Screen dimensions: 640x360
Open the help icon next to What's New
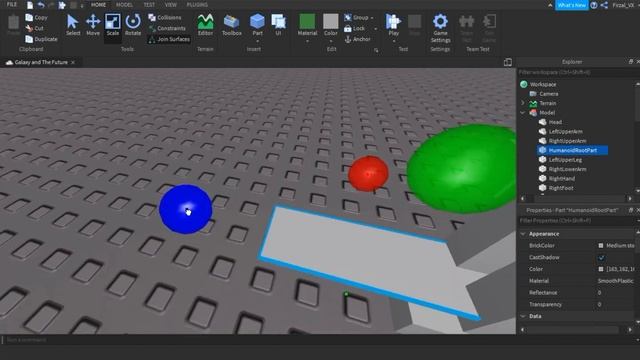point(594,5)
